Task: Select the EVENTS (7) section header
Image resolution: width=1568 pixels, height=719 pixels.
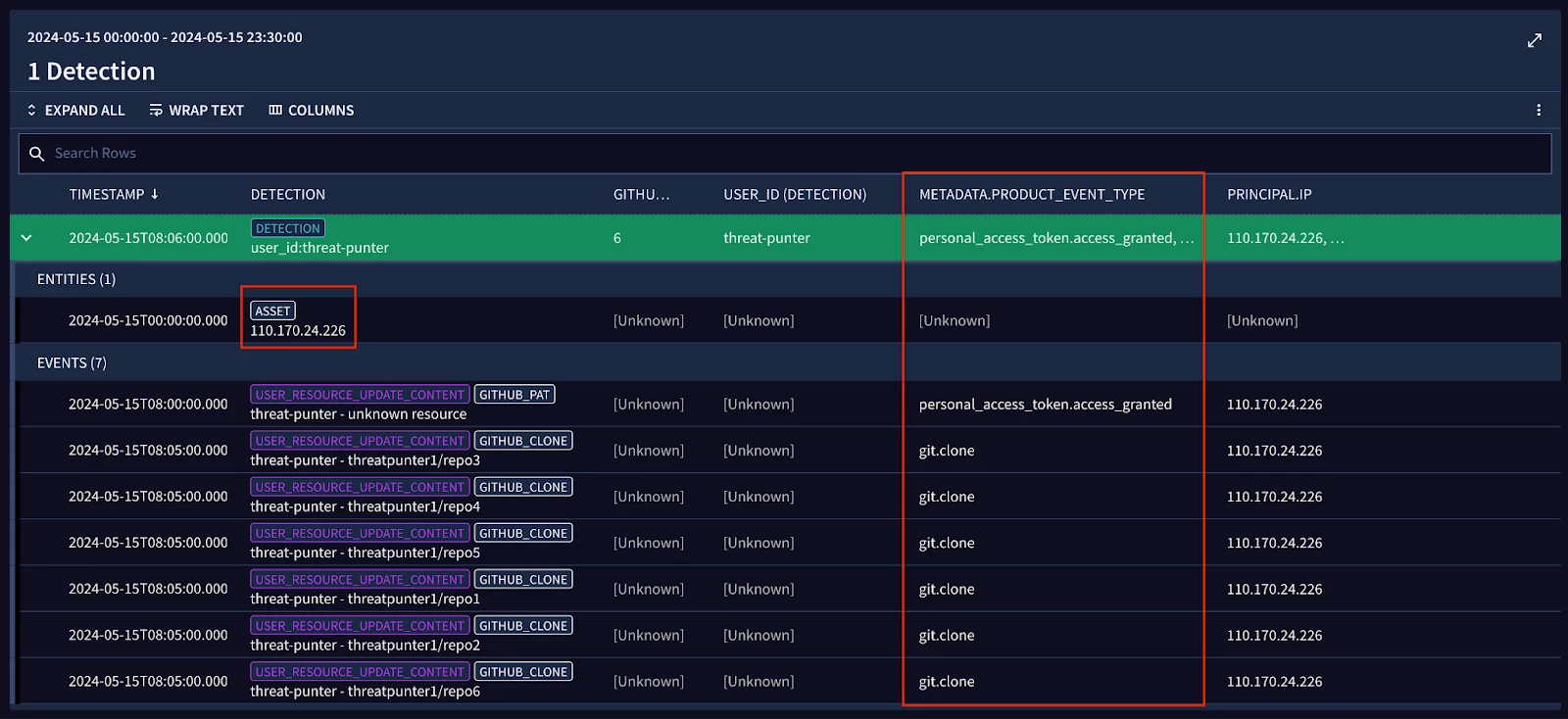Action: [72, 362]
